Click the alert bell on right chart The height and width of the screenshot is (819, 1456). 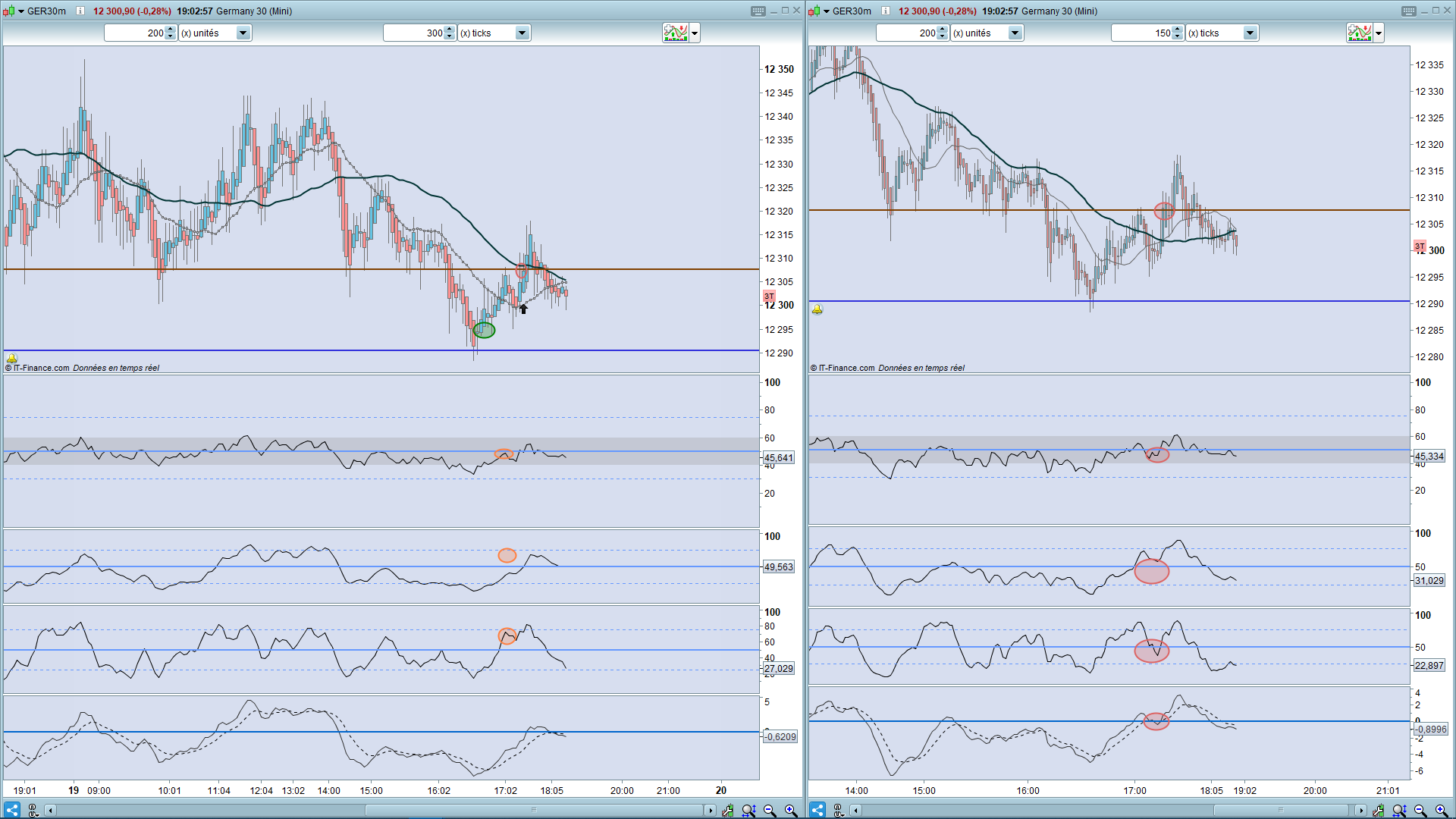817,309
